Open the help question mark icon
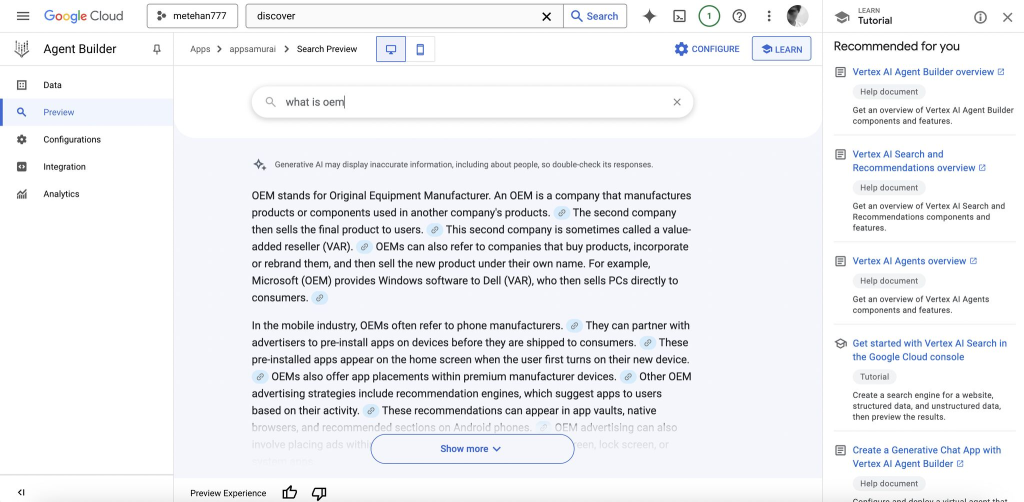The width and height of the screenshot is (1024, 502). coord(739,16)
